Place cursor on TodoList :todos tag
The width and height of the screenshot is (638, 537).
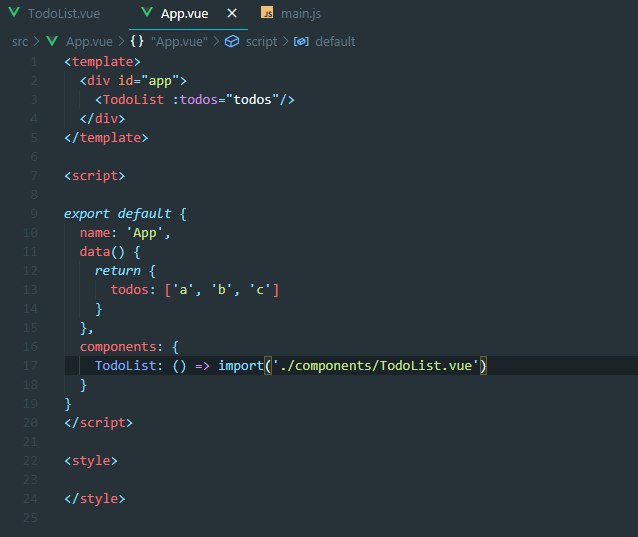[x=194, y=100]
